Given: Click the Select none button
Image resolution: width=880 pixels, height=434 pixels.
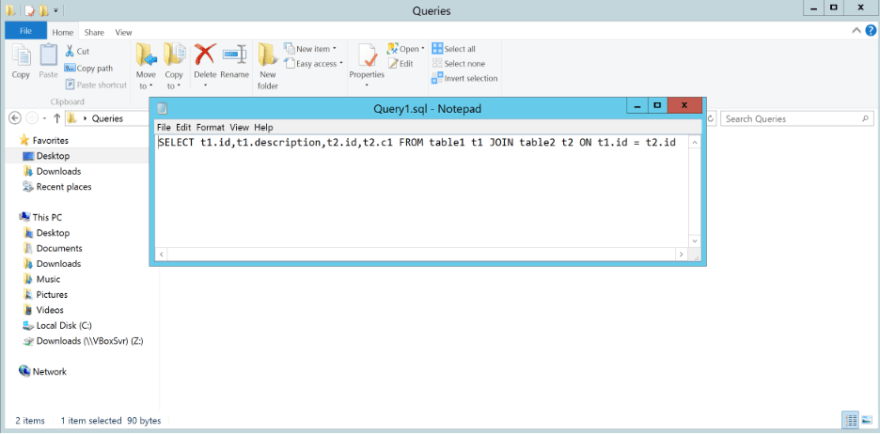Looking at the screenshot, I should [x=459, y=64].
